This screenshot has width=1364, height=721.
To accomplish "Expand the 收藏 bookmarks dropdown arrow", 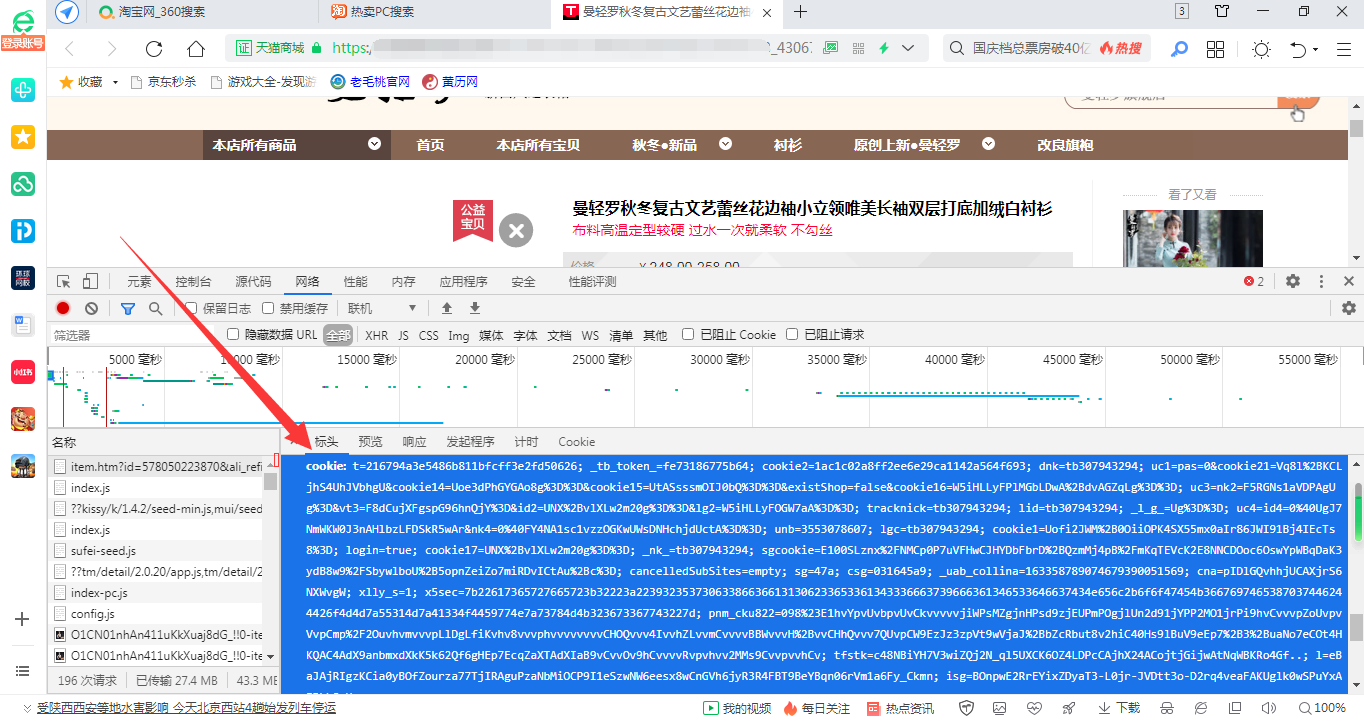I will click(x=115, y=82).
